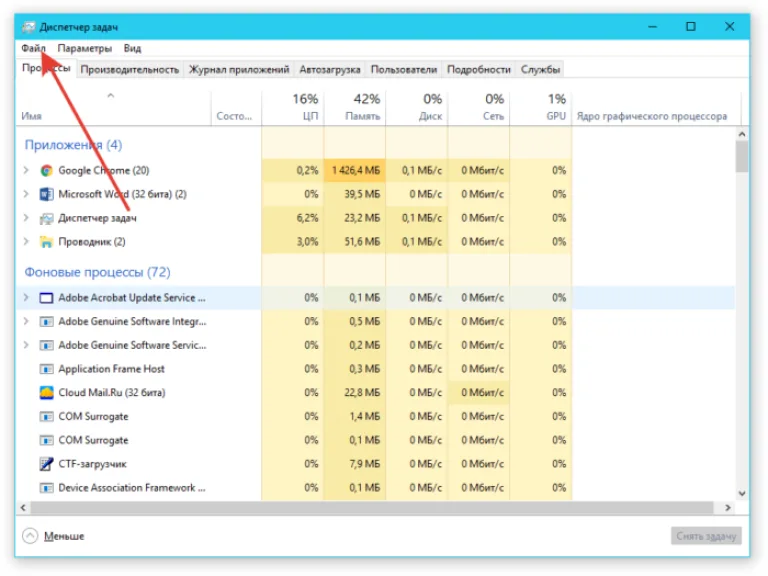The height and width of the screenshot is (576, 768).
Task: Click the Состо... column header
Action: [236, 108]
